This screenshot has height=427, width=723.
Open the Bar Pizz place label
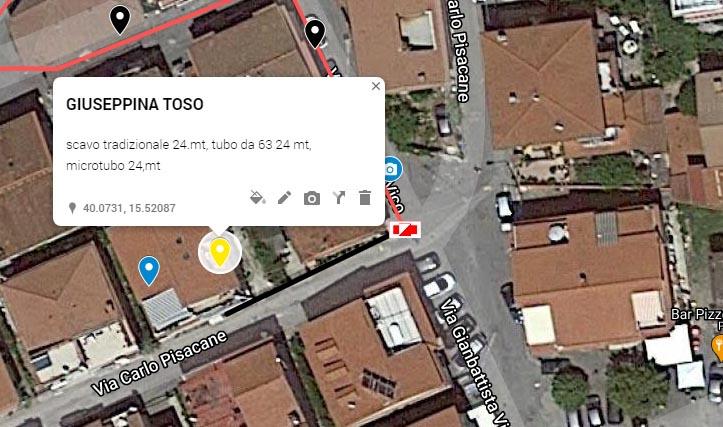coord(696,315)
